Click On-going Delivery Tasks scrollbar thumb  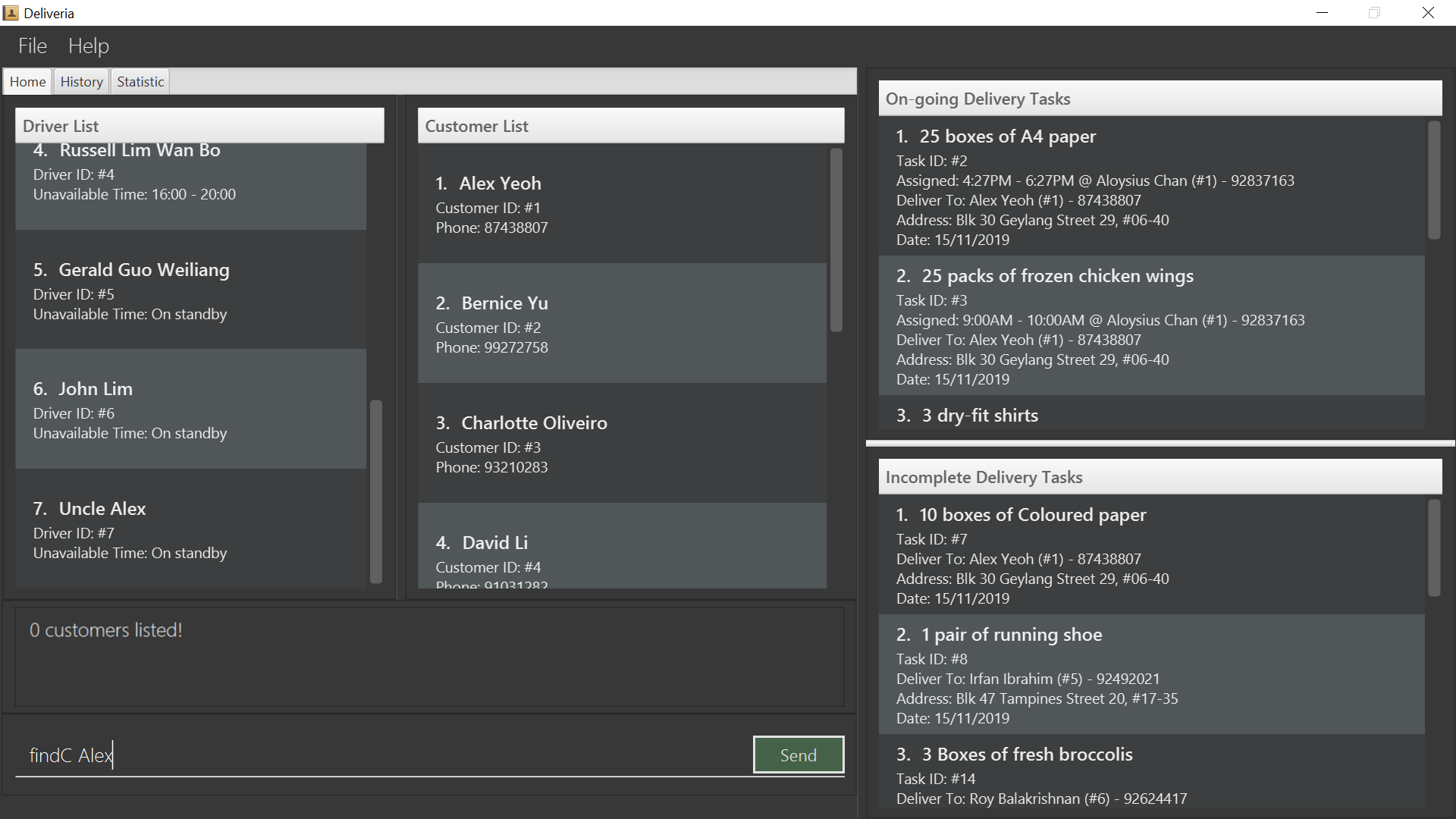[x=1434, y=180]
